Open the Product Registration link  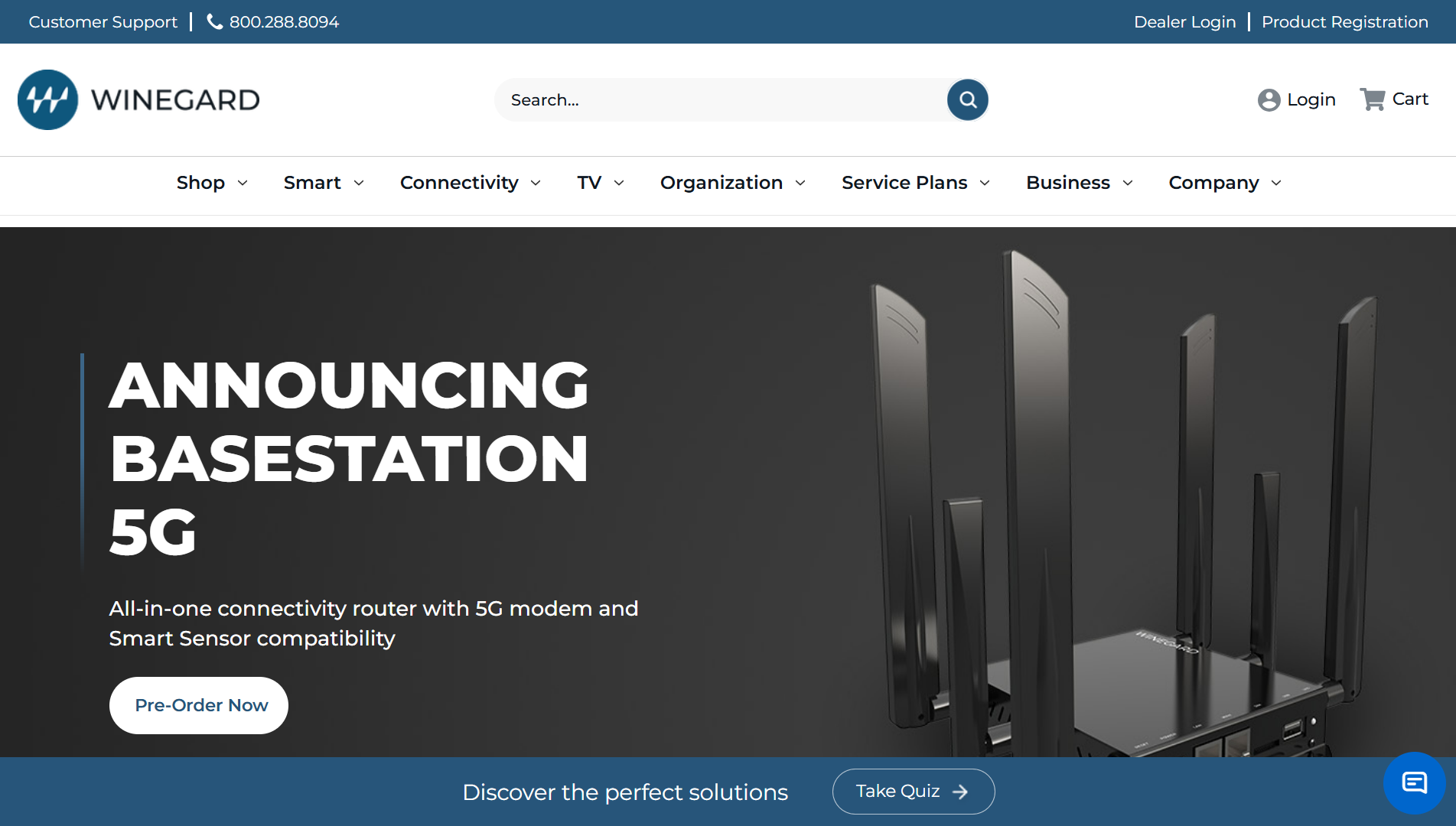(x=1344, y=22)
